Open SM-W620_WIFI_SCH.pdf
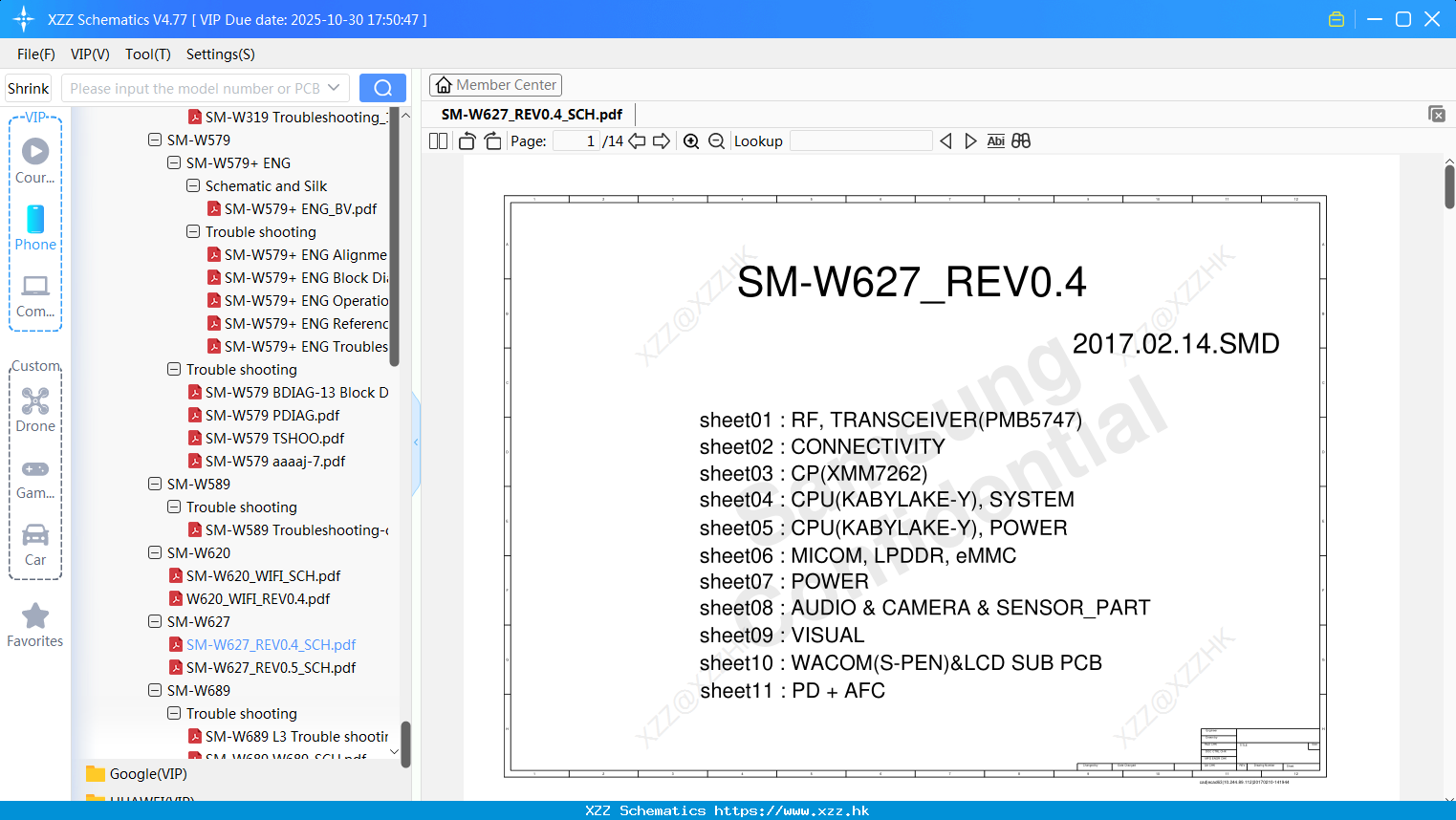Viewport: 1456px width, 820px height. click(x=263, y=575)
